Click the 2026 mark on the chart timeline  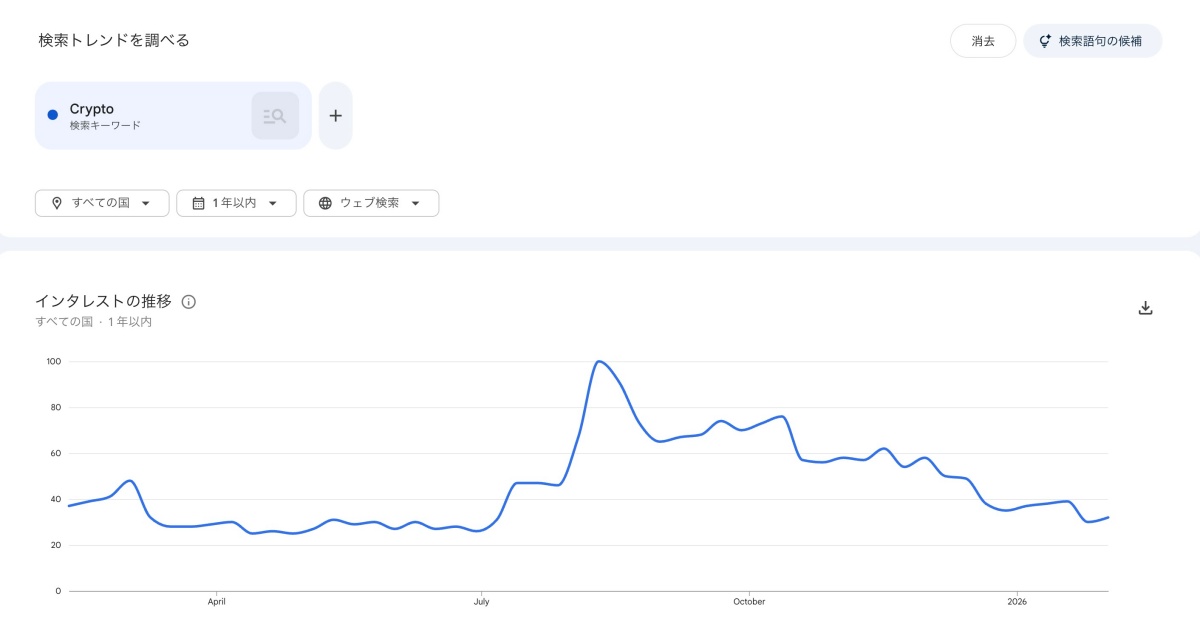click(1017, 601)
